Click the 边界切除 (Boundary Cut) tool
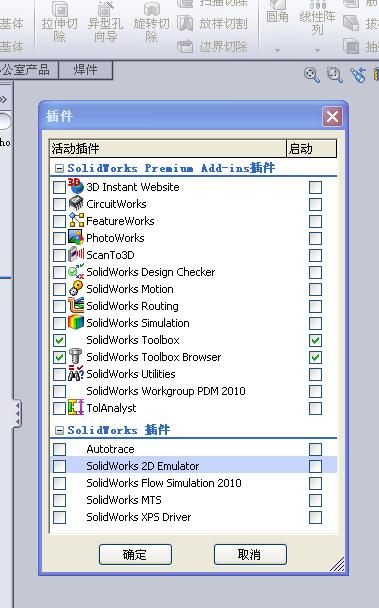 (212, 47)
